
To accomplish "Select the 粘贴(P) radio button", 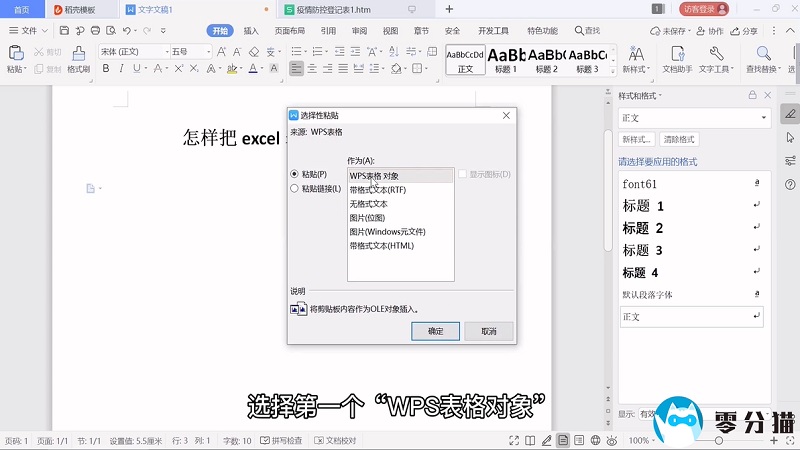I will tap(294, 174).
